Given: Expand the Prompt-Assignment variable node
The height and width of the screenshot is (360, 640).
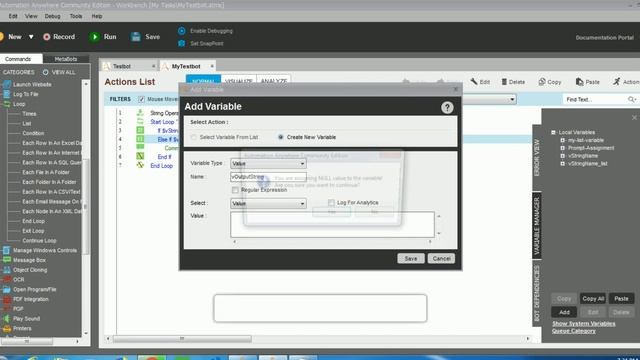Looking at the screenshot, I should (x=563, y=148).
